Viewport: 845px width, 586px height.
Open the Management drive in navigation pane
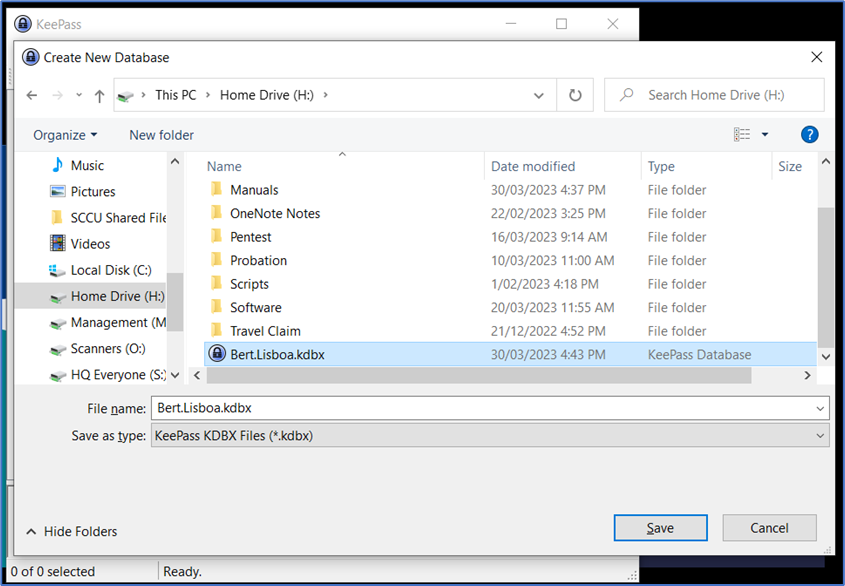(x=108, y=322)
